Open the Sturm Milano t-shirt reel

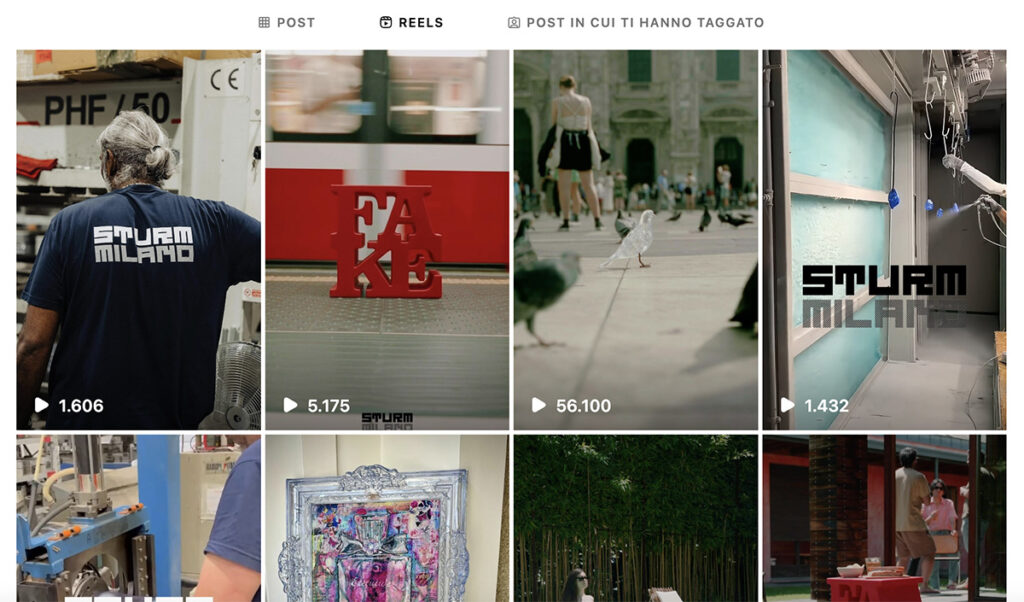[138, 240]
